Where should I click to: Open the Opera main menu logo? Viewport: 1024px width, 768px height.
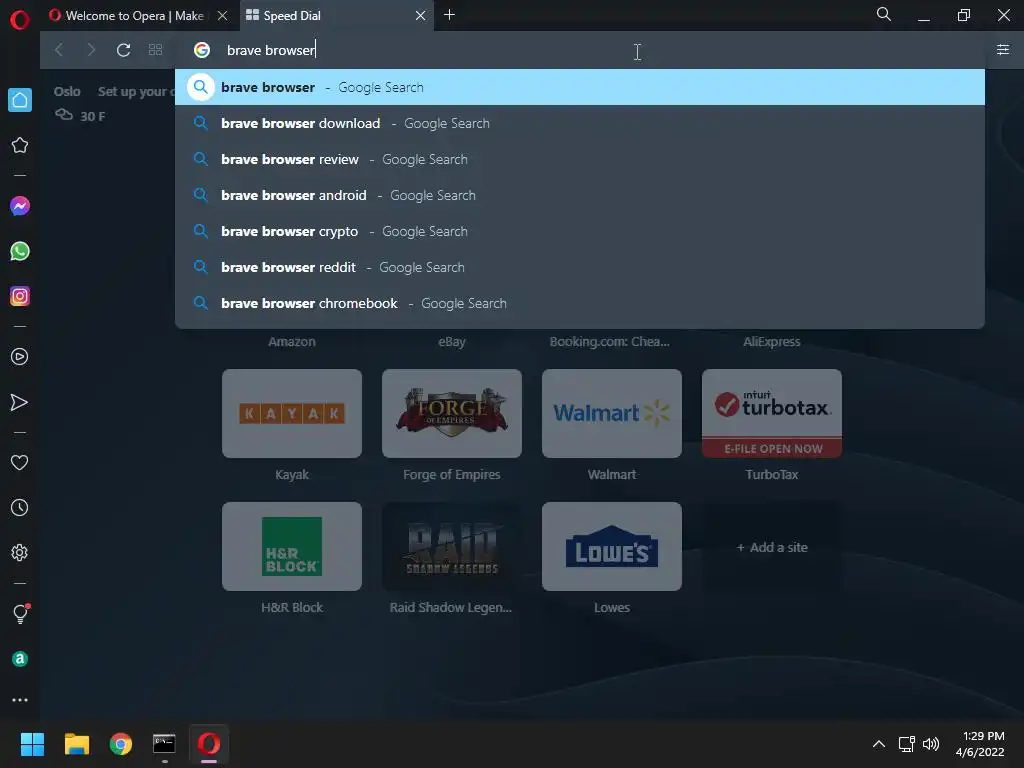coord(20,19)
